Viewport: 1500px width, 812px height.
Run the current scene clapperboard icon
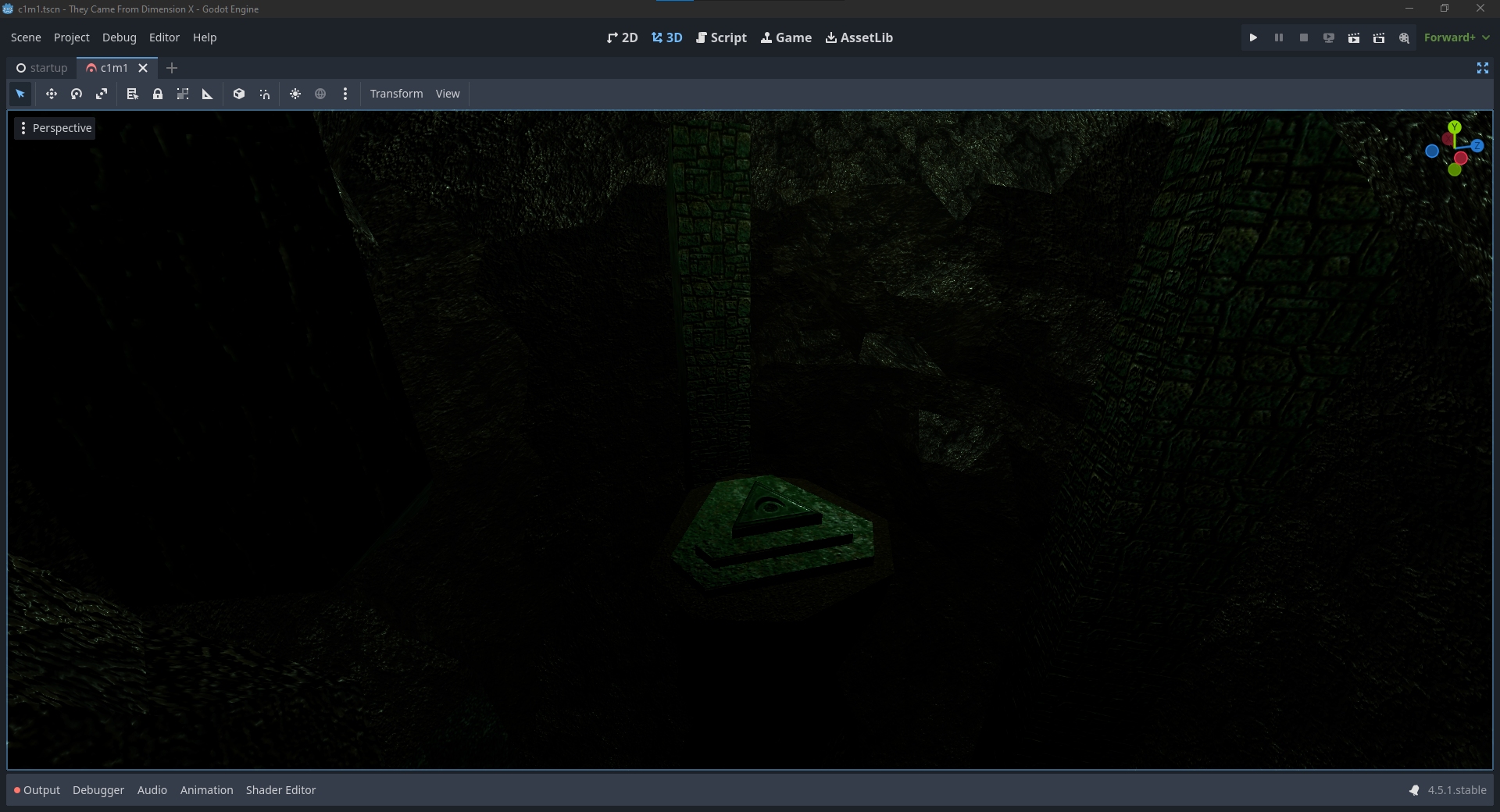coord(1354,37)
